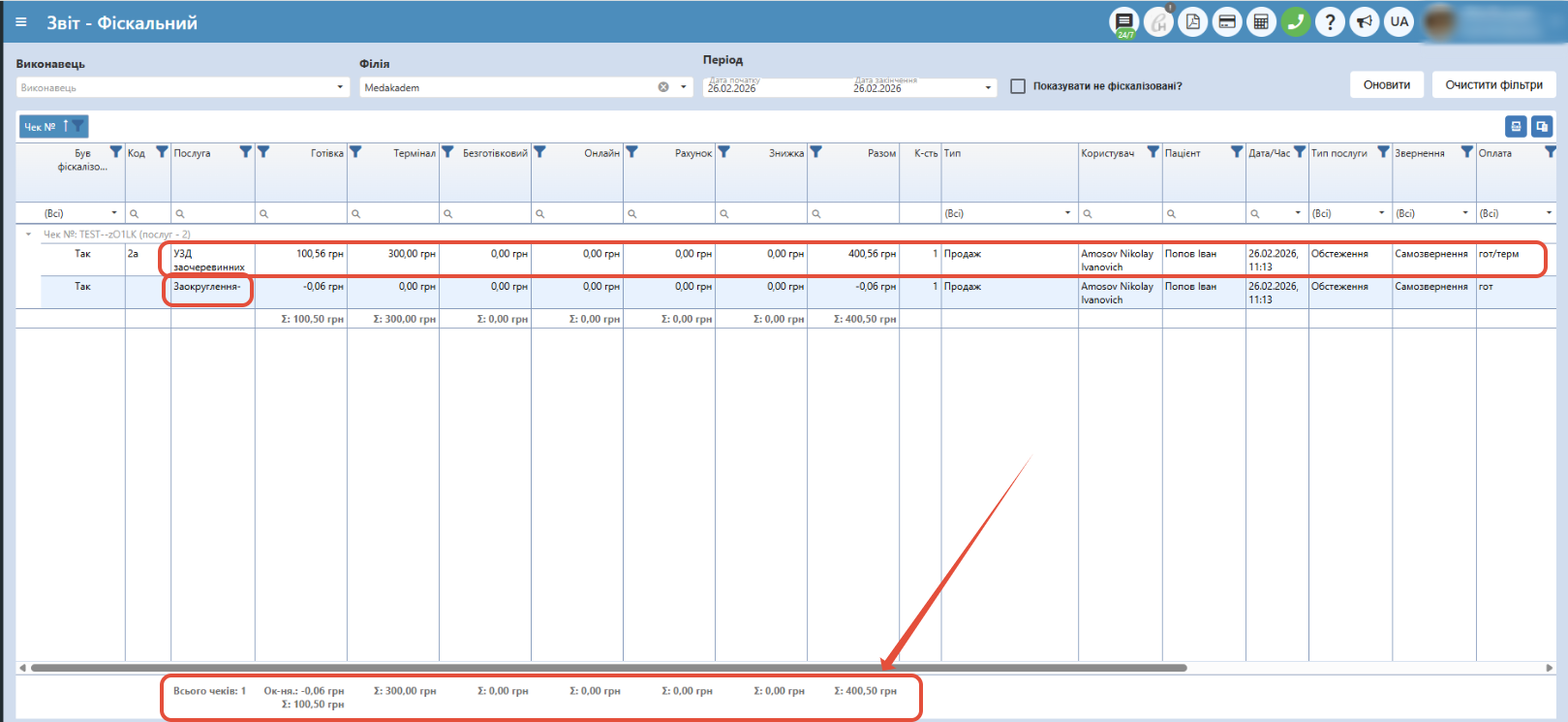The image size is (1568, 722).
Task: Sort by the Тип column header
Action: (x=953, y=153)
